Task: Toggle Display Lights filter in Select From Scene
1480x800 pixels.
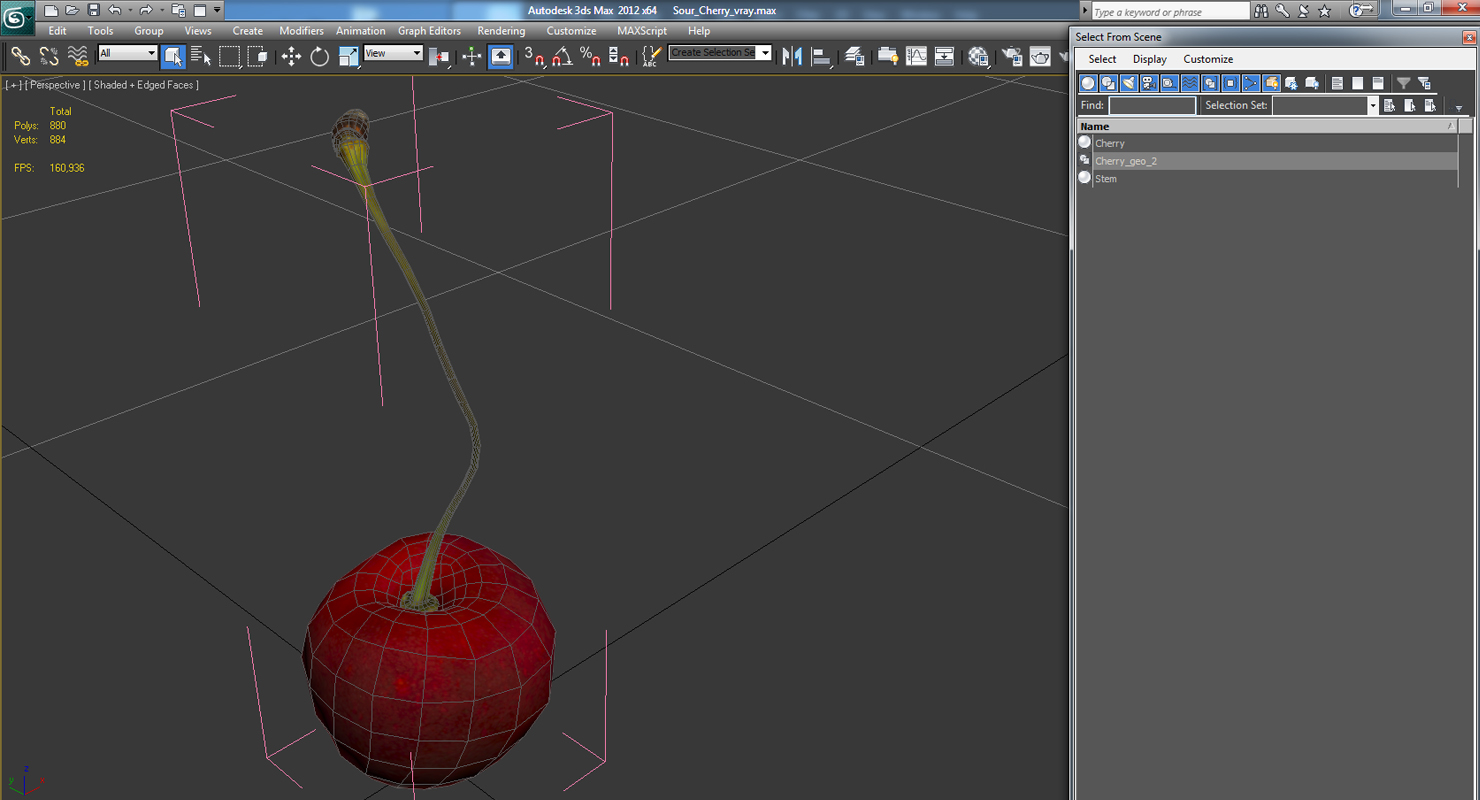Action: click(x=1129, y=83)
